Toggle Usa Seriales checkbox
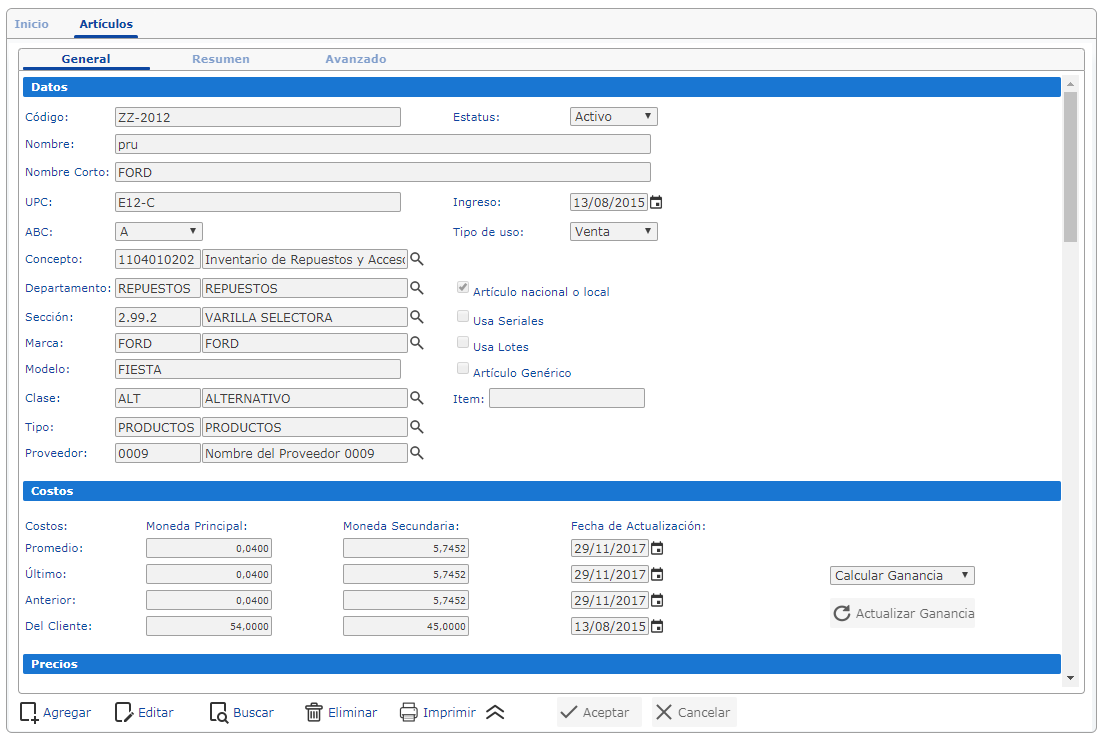 click(x=463, y=317)
